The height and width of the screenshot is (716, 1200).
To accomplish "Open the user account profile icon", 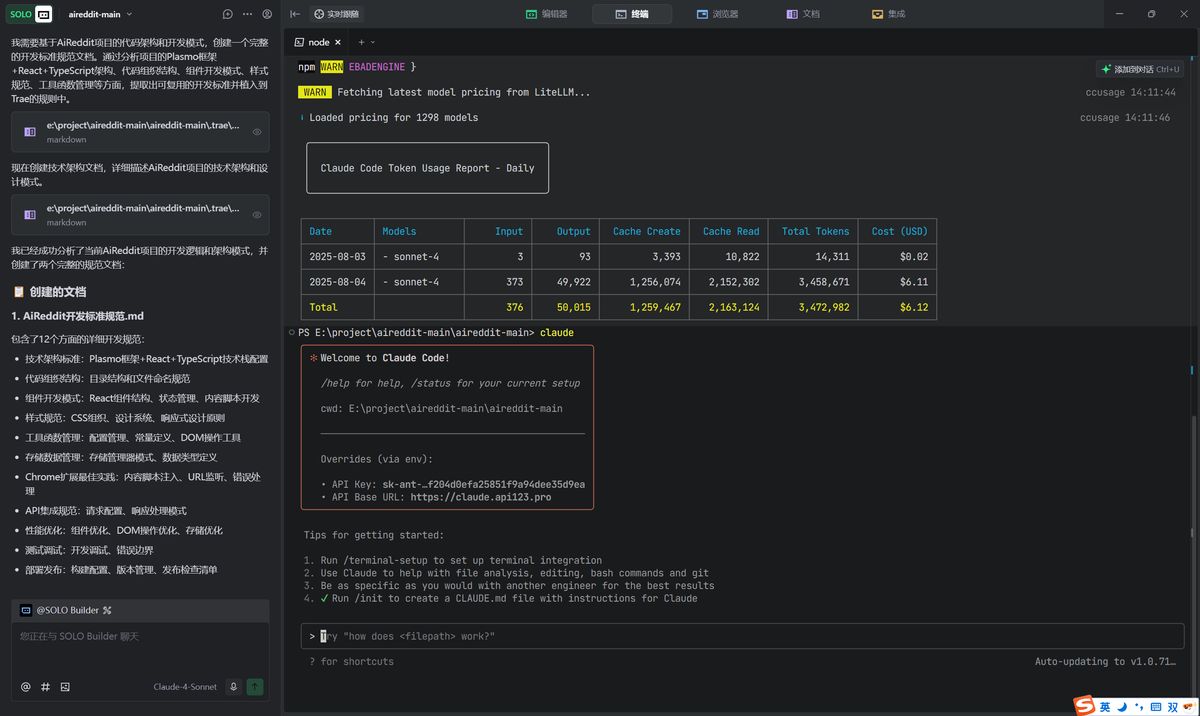I will (267, 15).
